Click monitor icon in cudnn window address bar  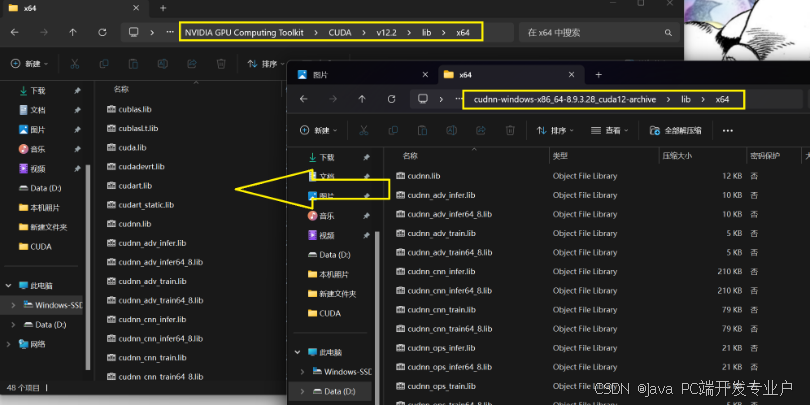423,99
